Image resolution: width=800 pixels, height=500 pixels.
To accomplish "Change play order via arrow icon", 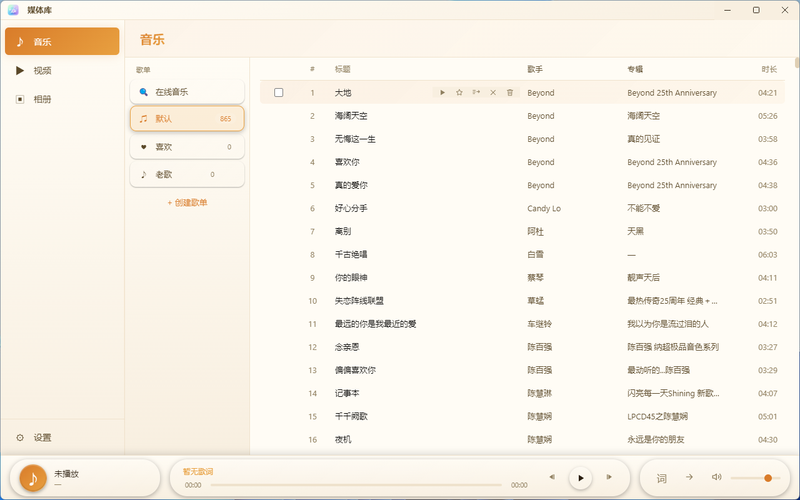I will coord(689,477).
